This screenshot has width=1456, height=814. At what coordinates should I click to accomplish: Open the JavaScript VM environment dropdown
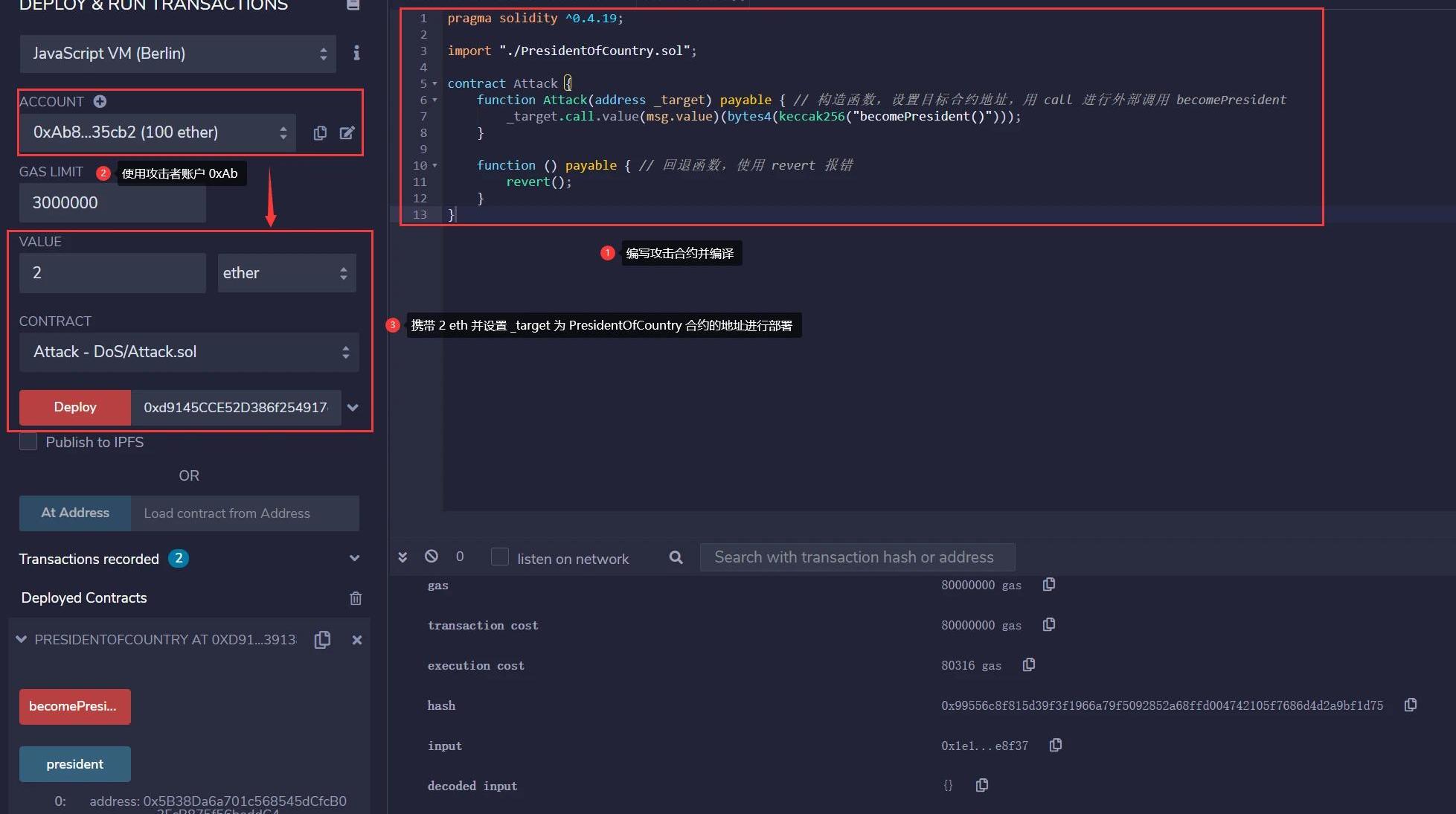point(178,54)
